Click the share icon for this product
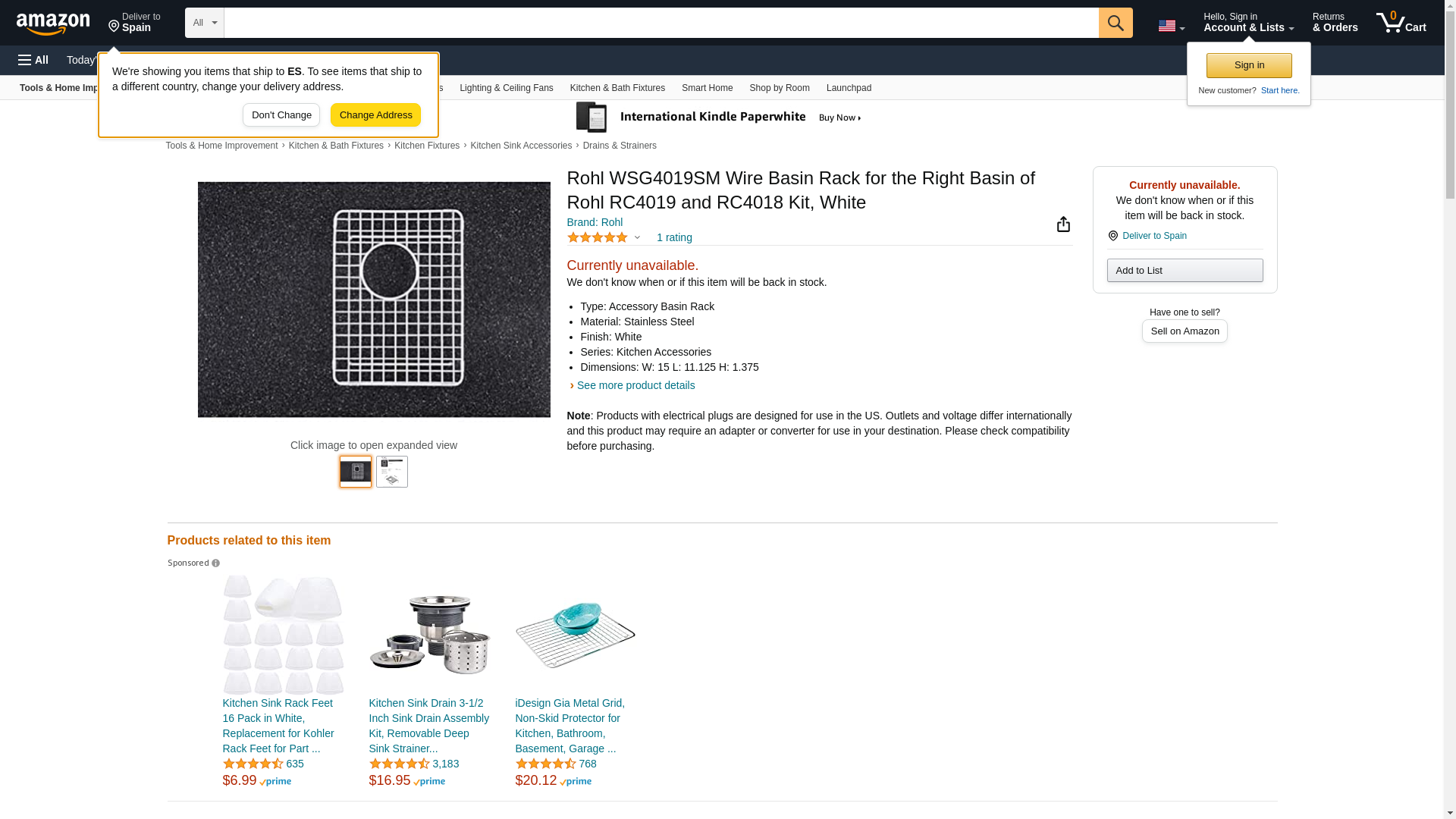 [x=1063, y=224]
